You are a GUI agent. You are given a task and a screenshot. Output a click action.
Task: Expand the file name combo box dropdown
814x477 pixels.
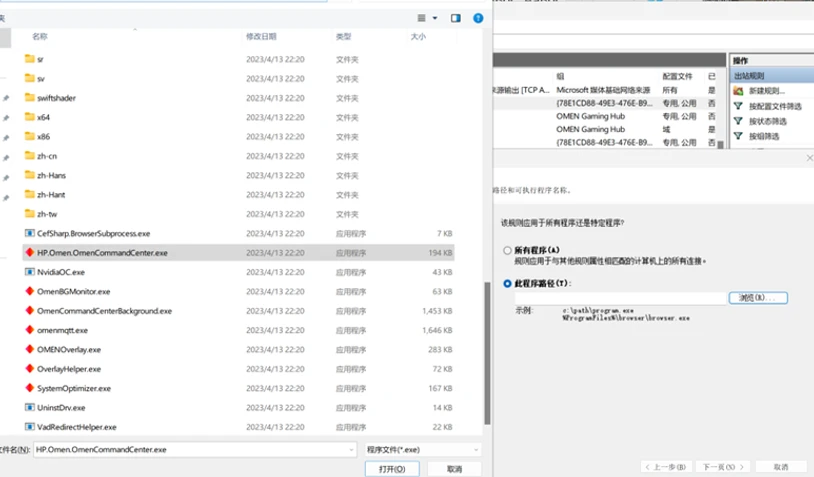click(x=351, y=449)
